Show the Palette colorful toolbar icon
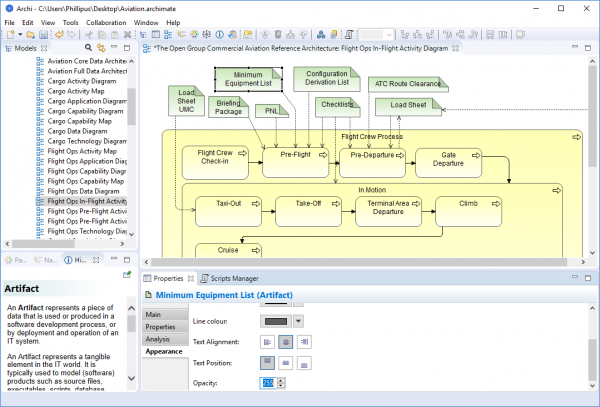The height and width of the screenshot is (407, 600). 194,35
